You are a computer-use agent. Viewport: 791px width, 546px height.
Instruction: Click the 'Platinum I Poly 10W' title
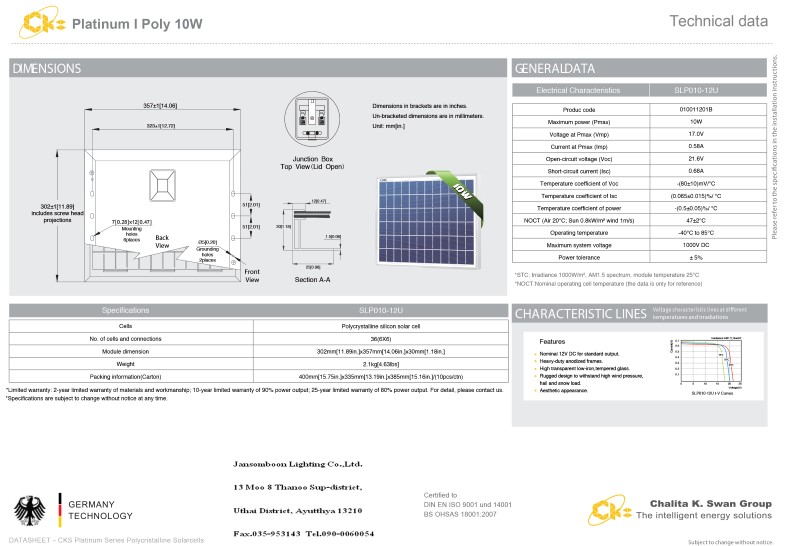tap(137, 24)
